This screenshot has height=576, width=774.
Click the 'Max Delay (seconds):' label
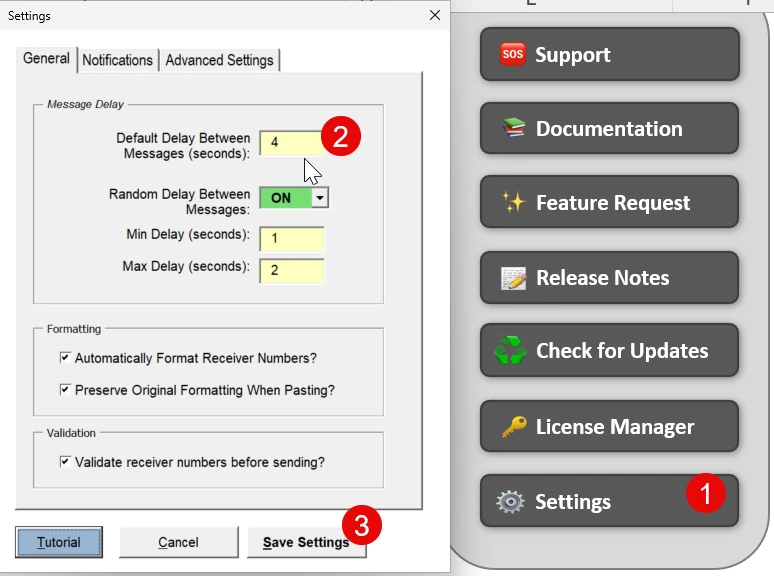click(186, 266)
